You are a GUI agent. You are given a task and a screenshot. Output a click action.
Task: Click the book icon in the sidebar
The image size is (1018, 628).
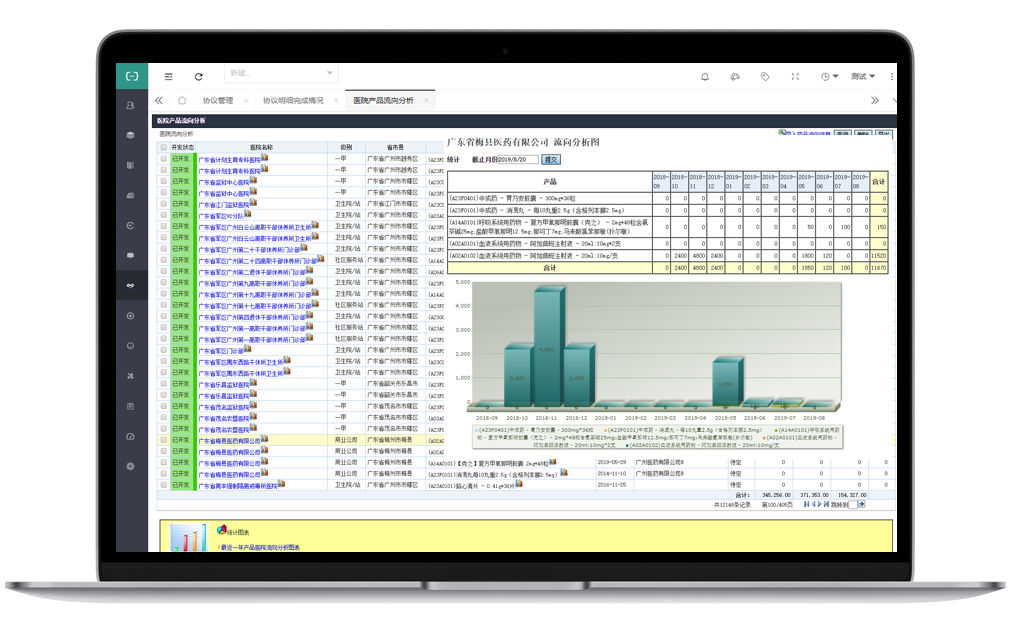pos(130,165)
